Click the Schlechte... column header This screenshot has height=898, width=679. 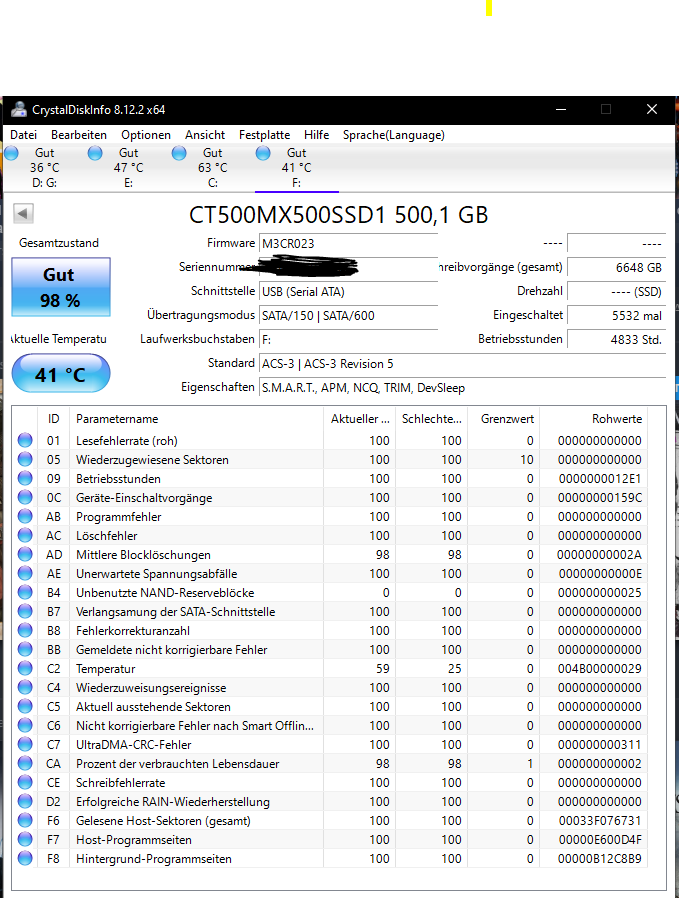[432, 419]
